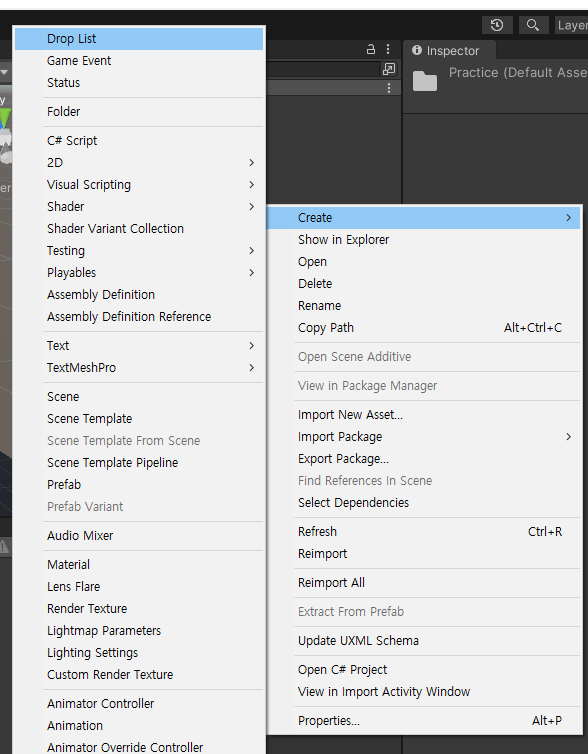Select Assembly Definition Reference entry
588x754 pixels.
[x=139, y=316]
